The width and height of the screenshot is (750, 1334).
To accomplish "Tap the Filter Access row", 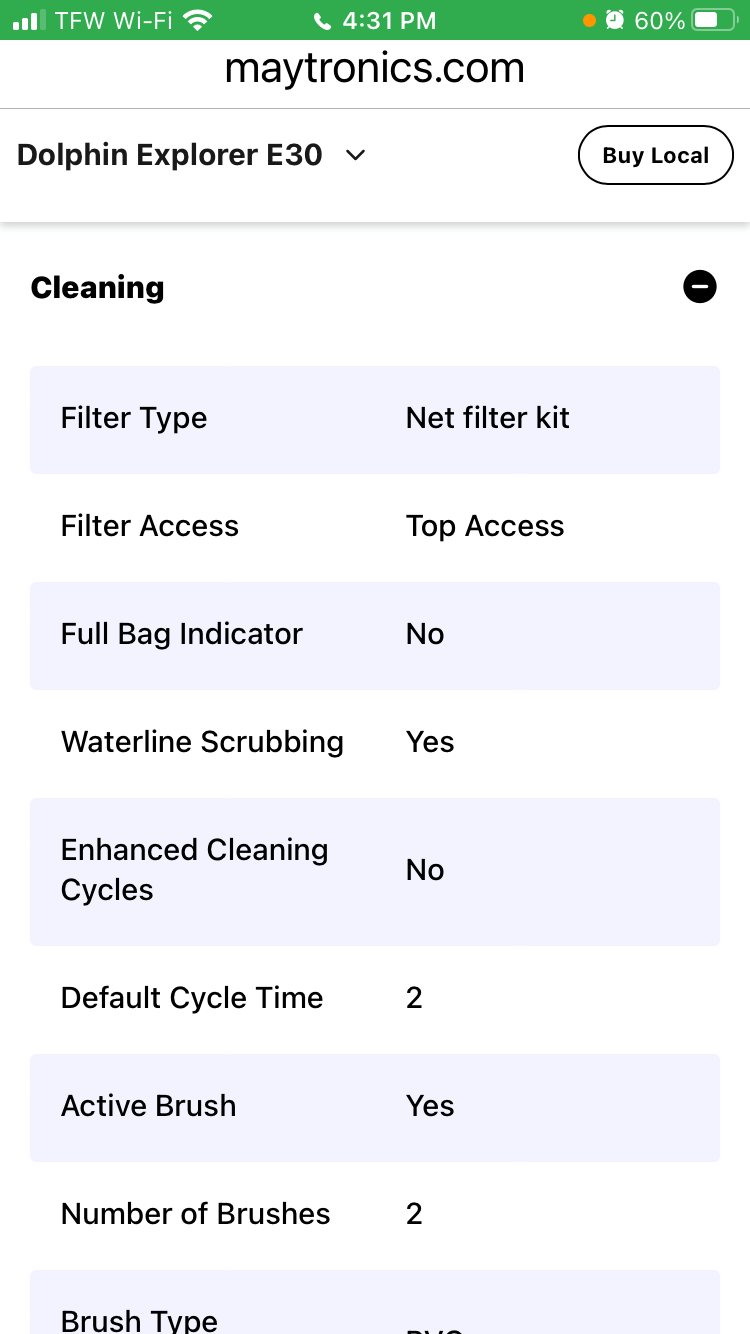I will click(375, 528).
